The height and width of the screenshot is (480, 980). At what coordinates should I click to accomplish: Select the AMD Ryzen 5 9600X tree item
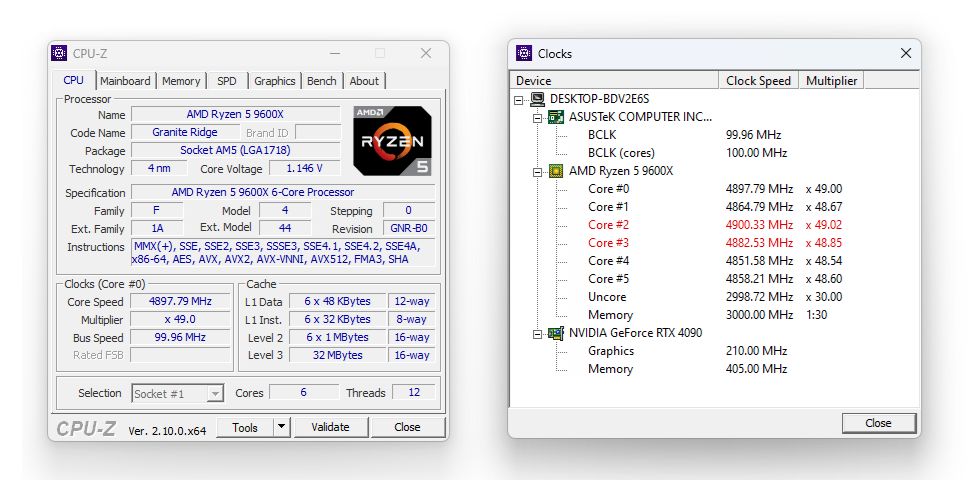(x=621, y=171)
